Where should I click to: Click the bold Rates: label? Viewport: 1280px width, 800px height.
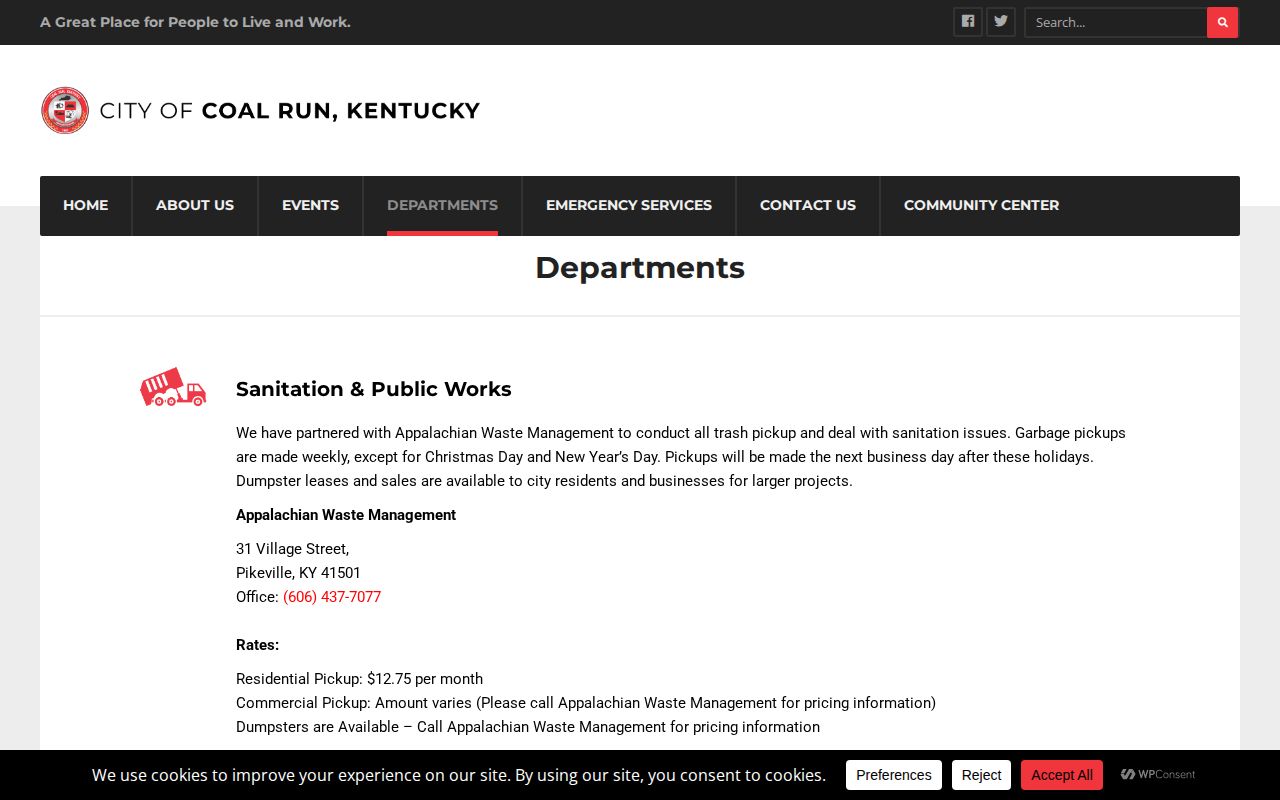[x=258, y=645]
